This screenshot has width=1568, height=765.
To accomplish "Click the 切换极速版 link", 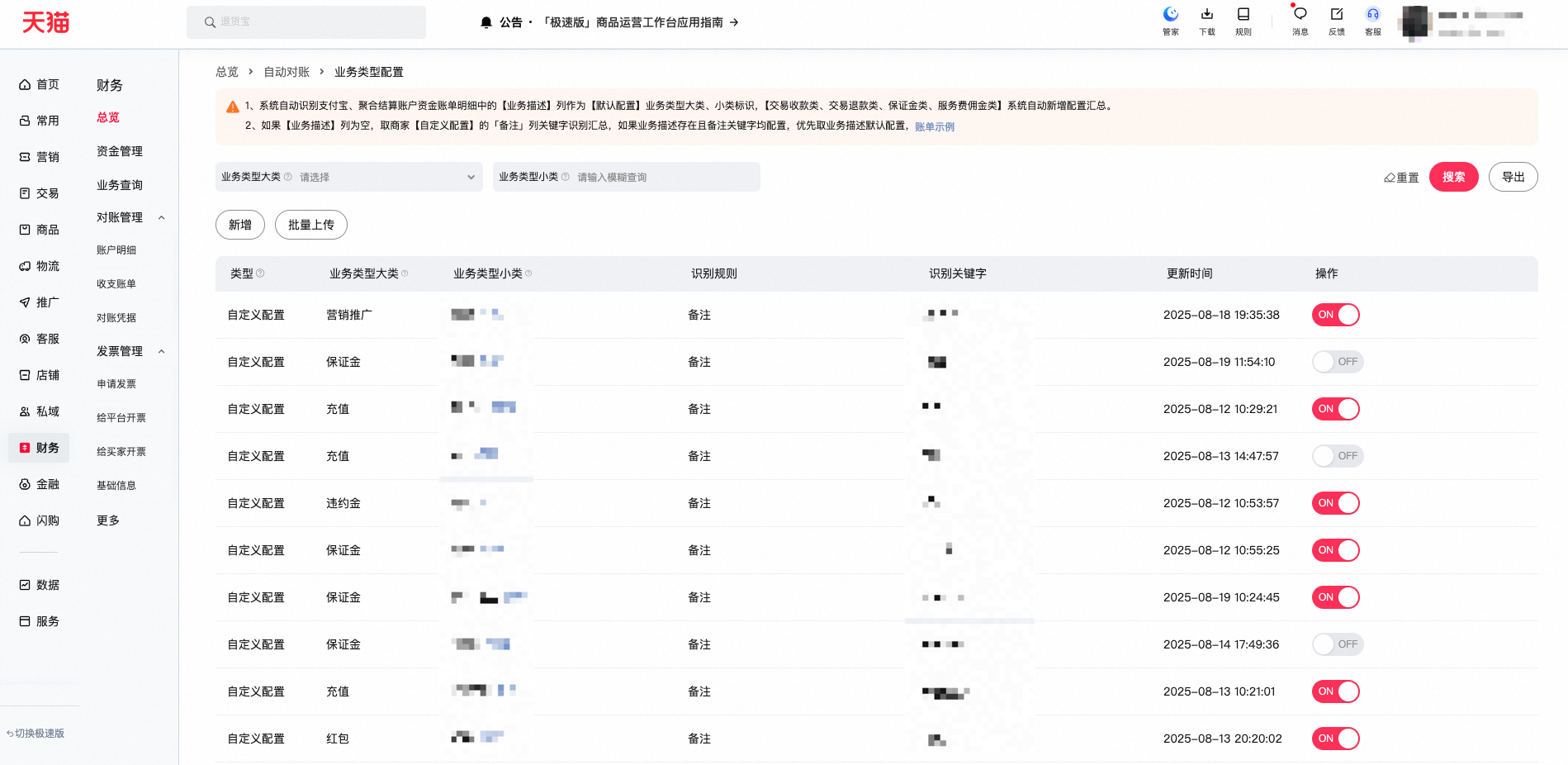I will (36, 734).
